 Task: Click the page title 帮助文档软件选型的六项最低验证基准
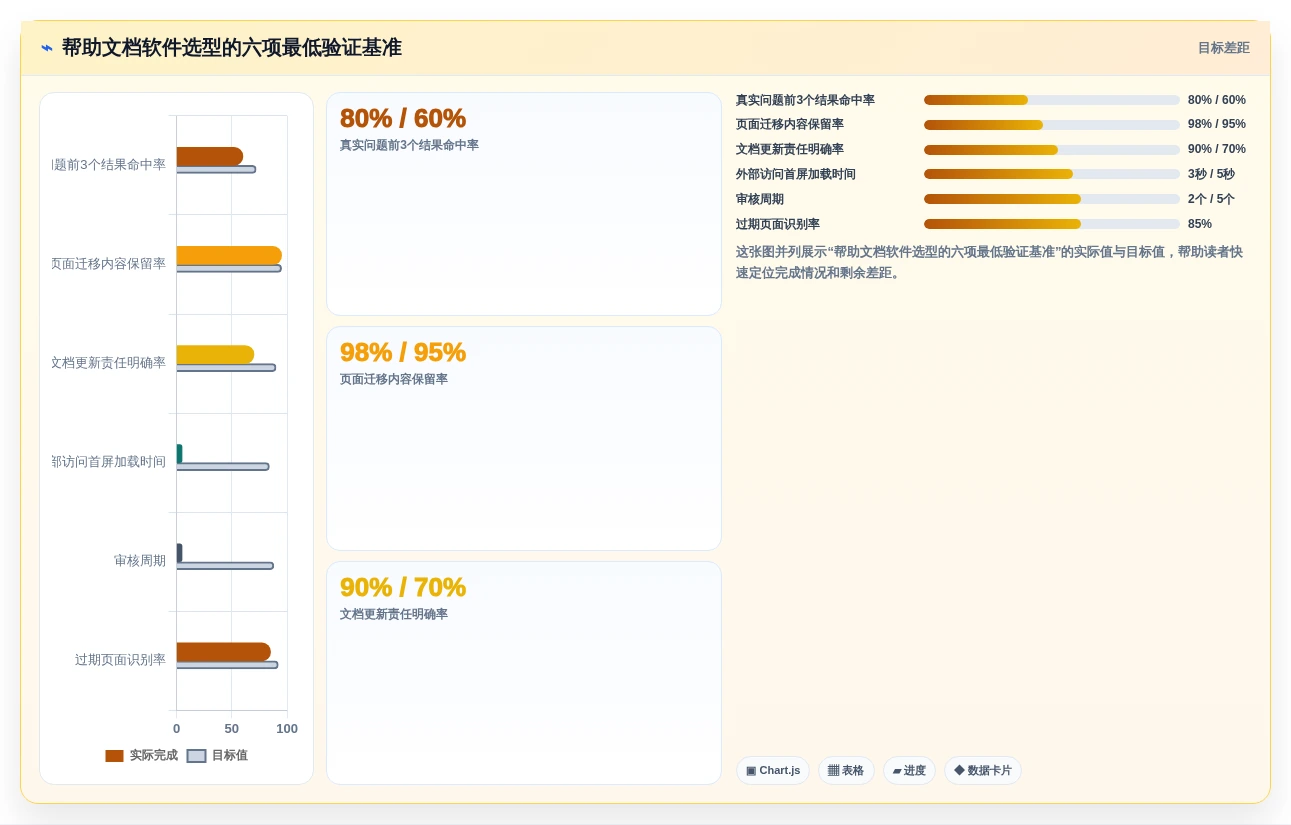point(232,48)
